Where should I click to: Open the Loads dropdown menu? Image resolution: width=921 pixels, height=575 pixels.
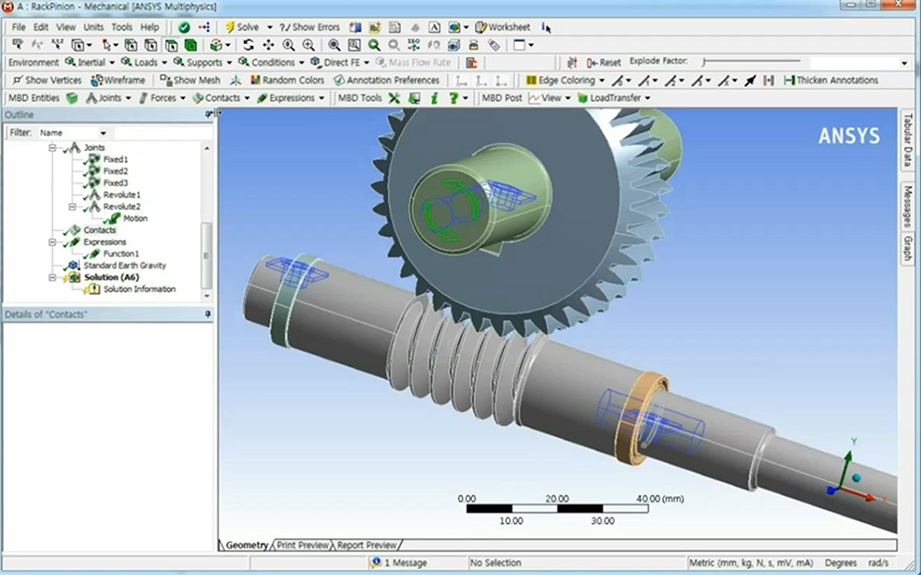point(144,62)
